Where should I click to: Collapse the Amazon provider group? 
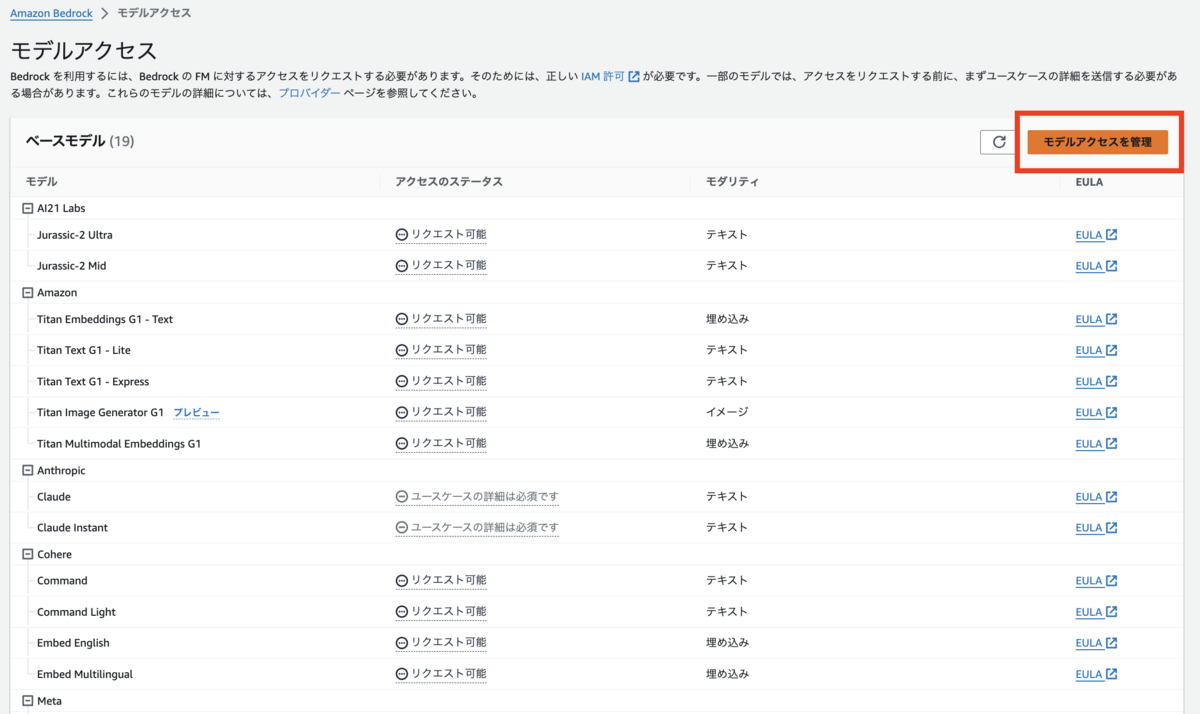28,293
